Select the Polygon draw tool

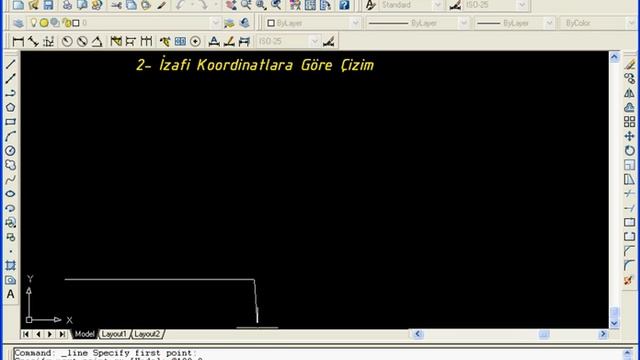pos(11,107)
